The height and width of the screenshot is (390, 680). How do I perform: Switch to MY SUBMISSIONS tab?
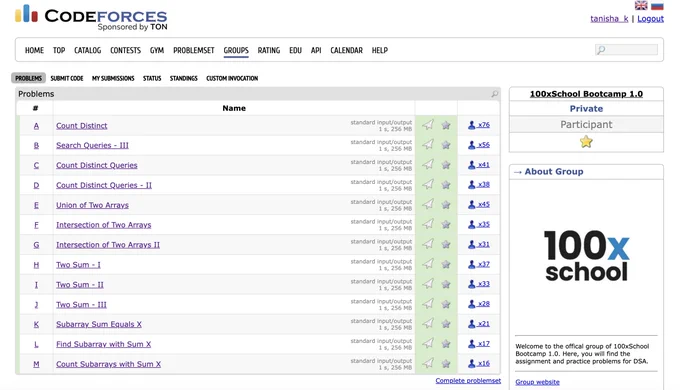[113, 79]
